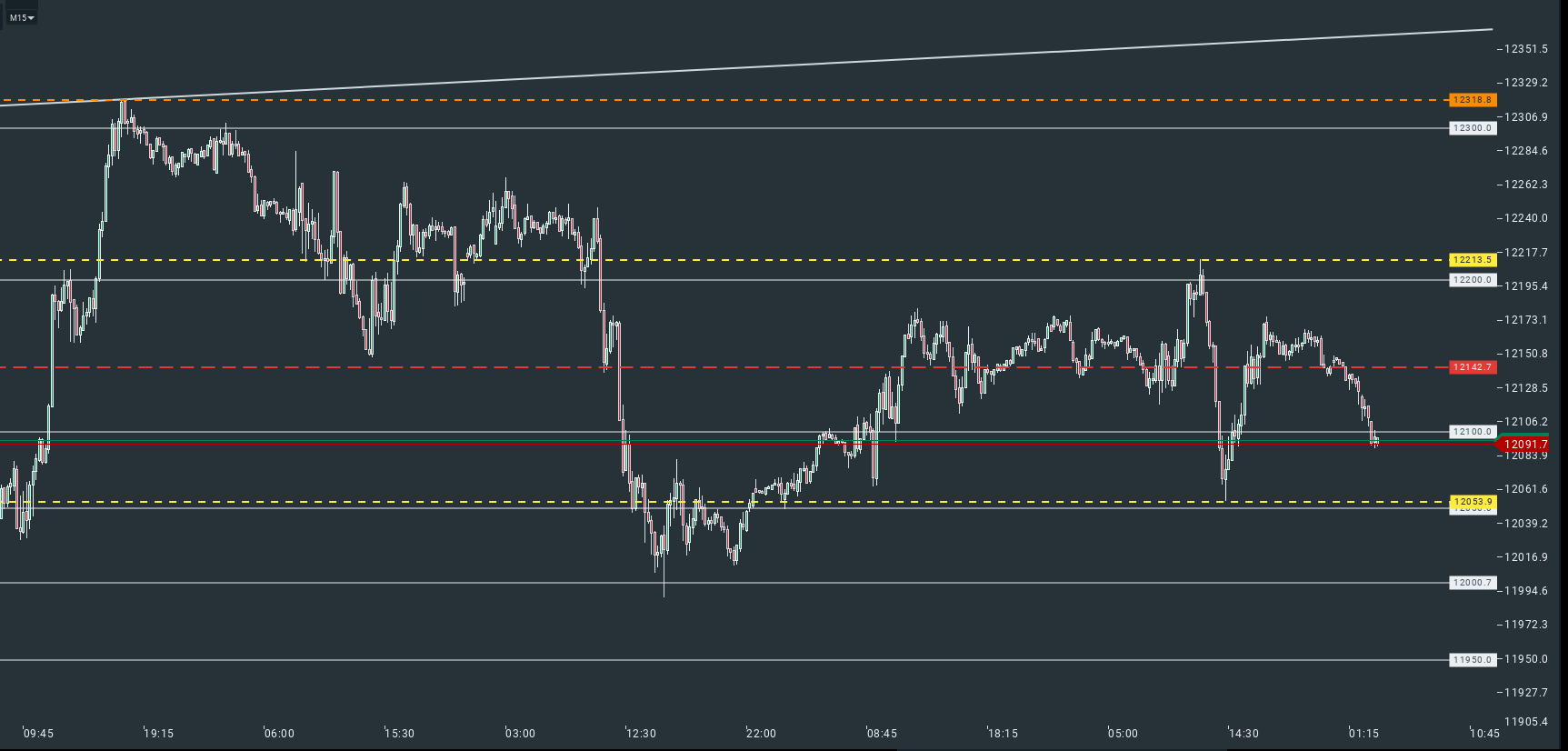
Task: Click the 12:30 time axis label
Action: pos(641,734)
